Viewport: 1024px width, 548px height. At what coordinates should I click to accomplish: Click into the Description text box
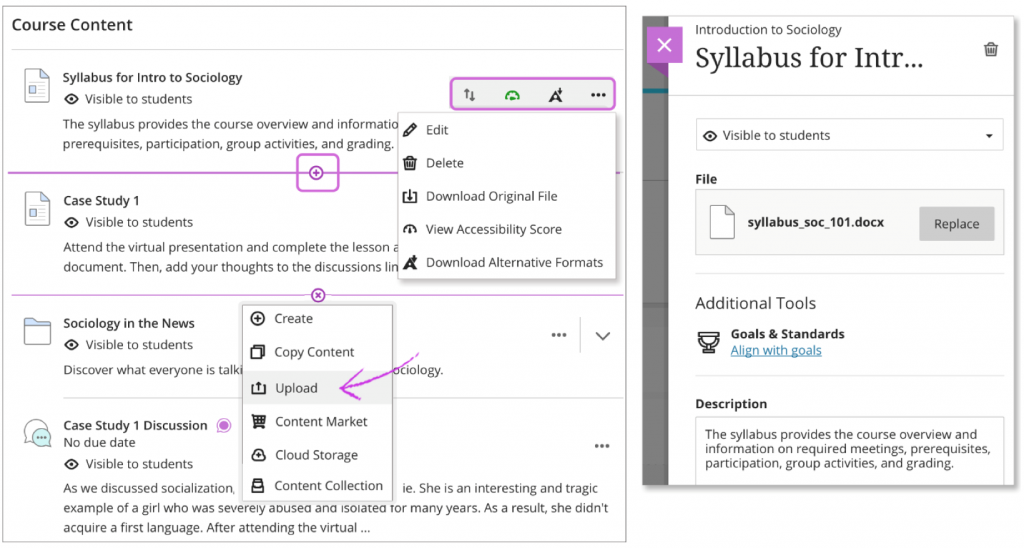849,449
